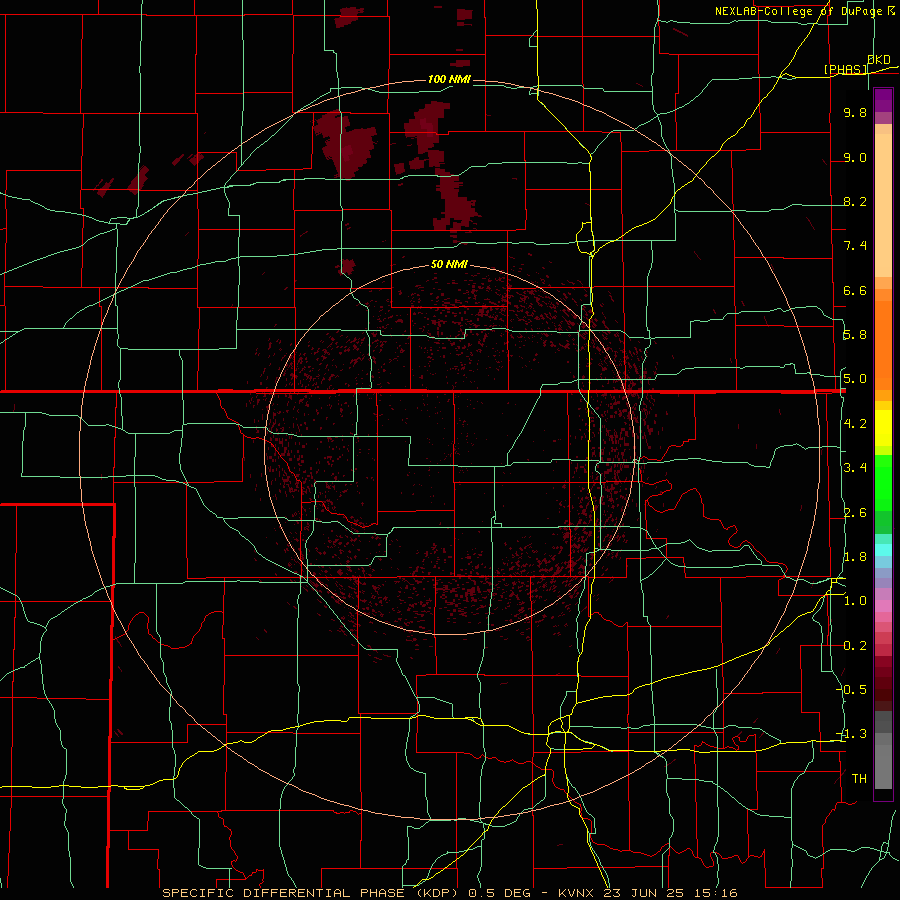Click the '0.2' scale value
The width and height of the screenshot is (900, 900).
855,646
